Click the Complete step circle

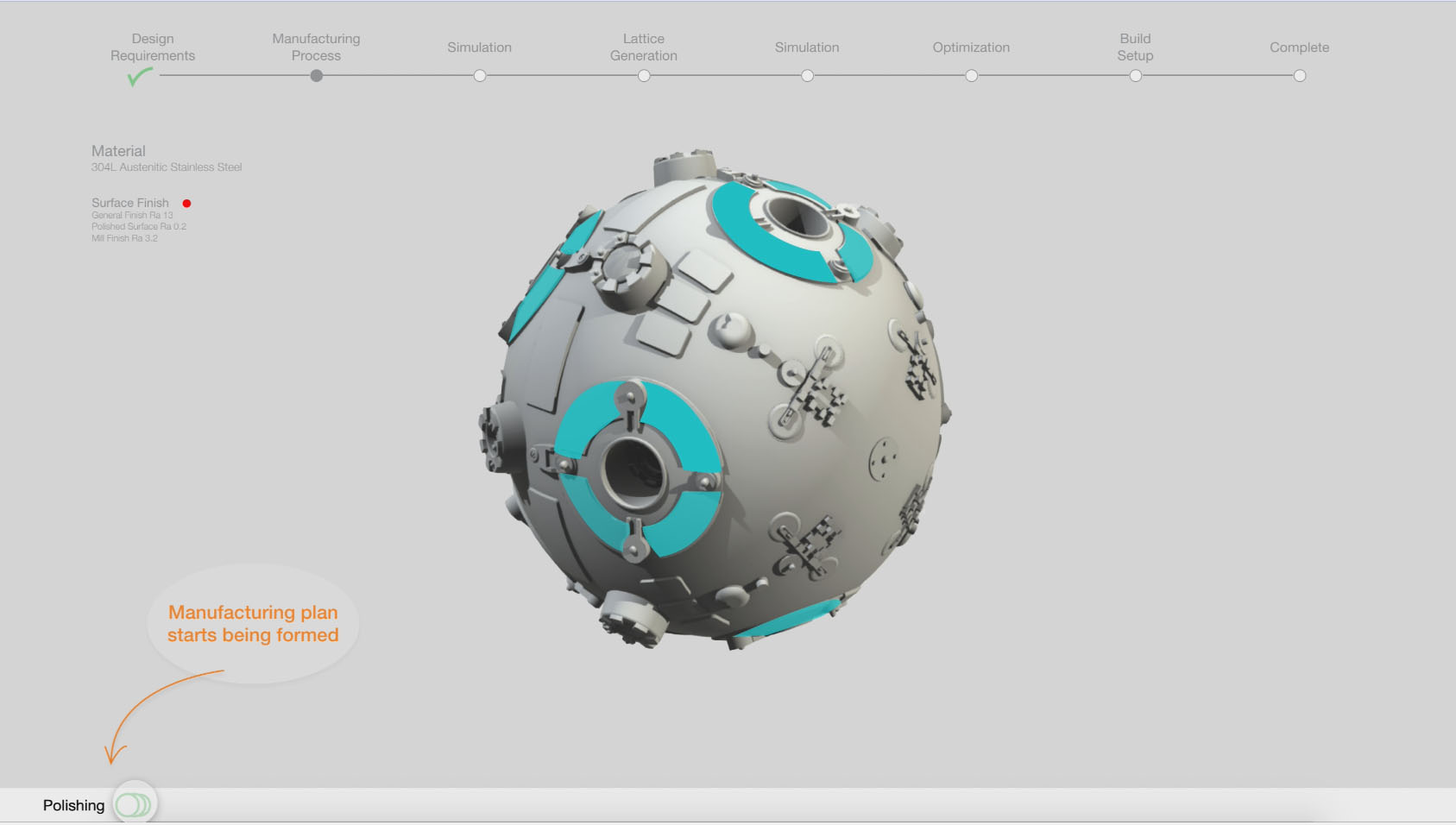1300,76
